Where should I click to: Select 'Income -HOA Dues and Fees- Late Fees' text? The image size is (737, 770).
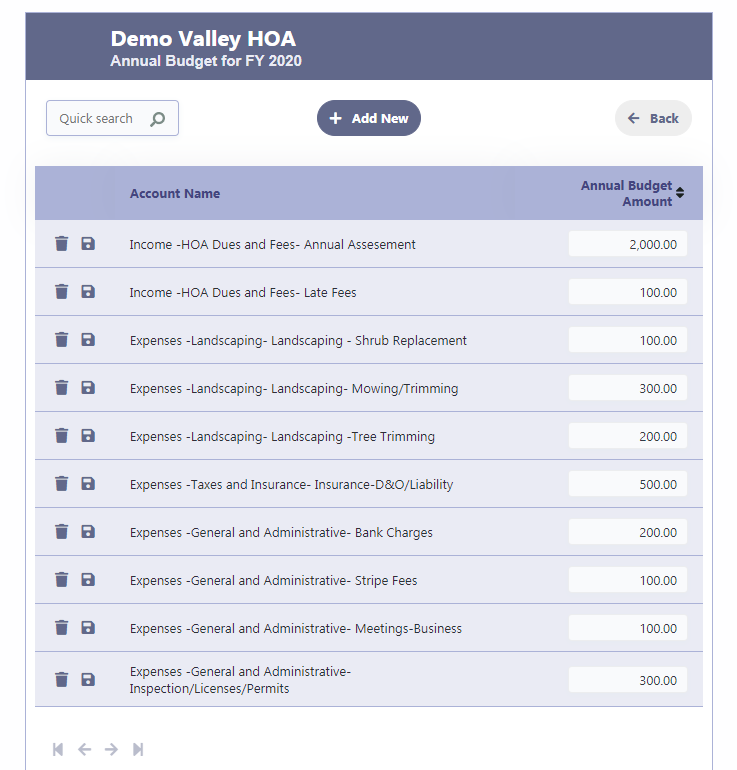pos(243,293)
